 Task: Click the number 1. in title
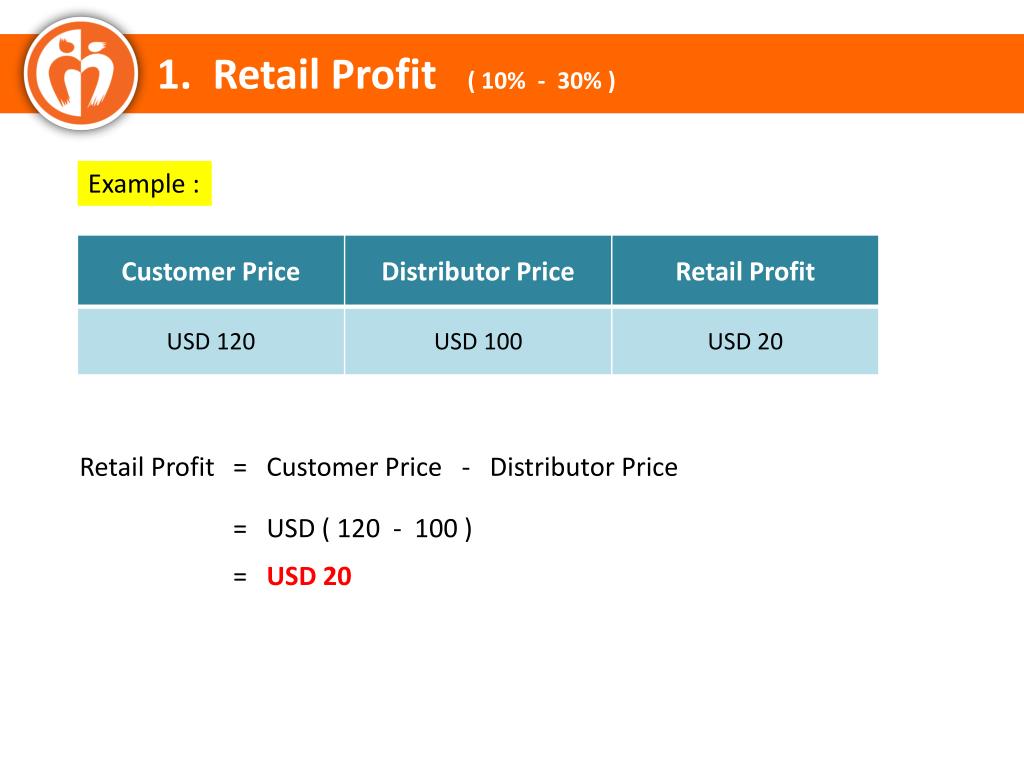[x=174, y=74]
